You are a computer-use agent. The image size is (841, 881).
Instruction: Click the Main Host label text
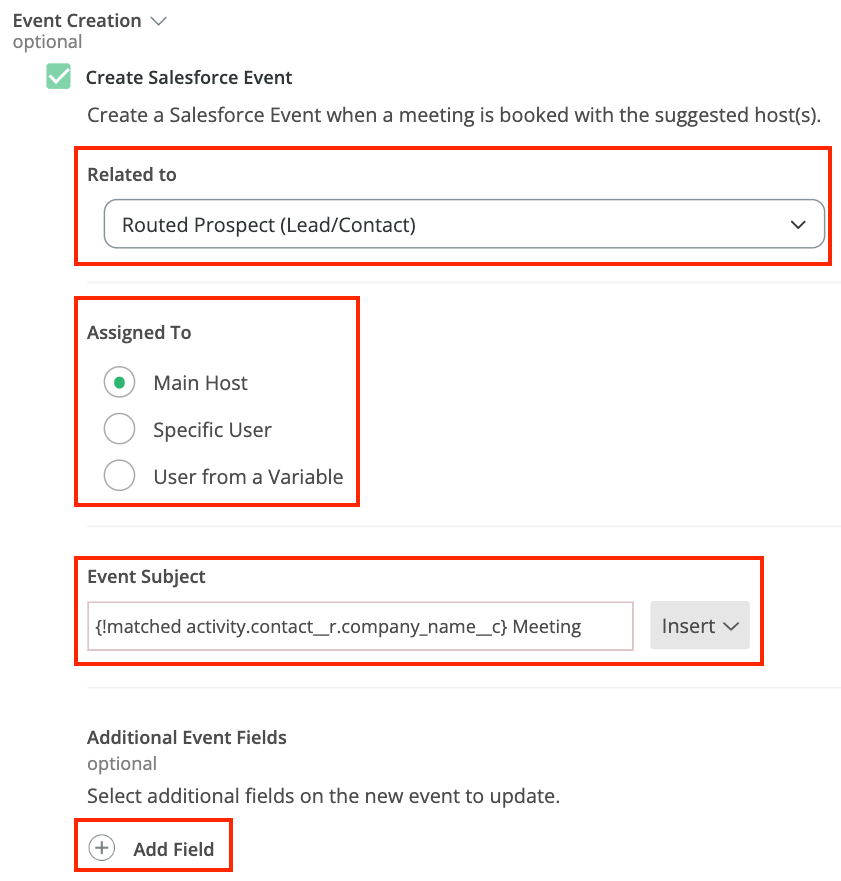coord(200,383)
